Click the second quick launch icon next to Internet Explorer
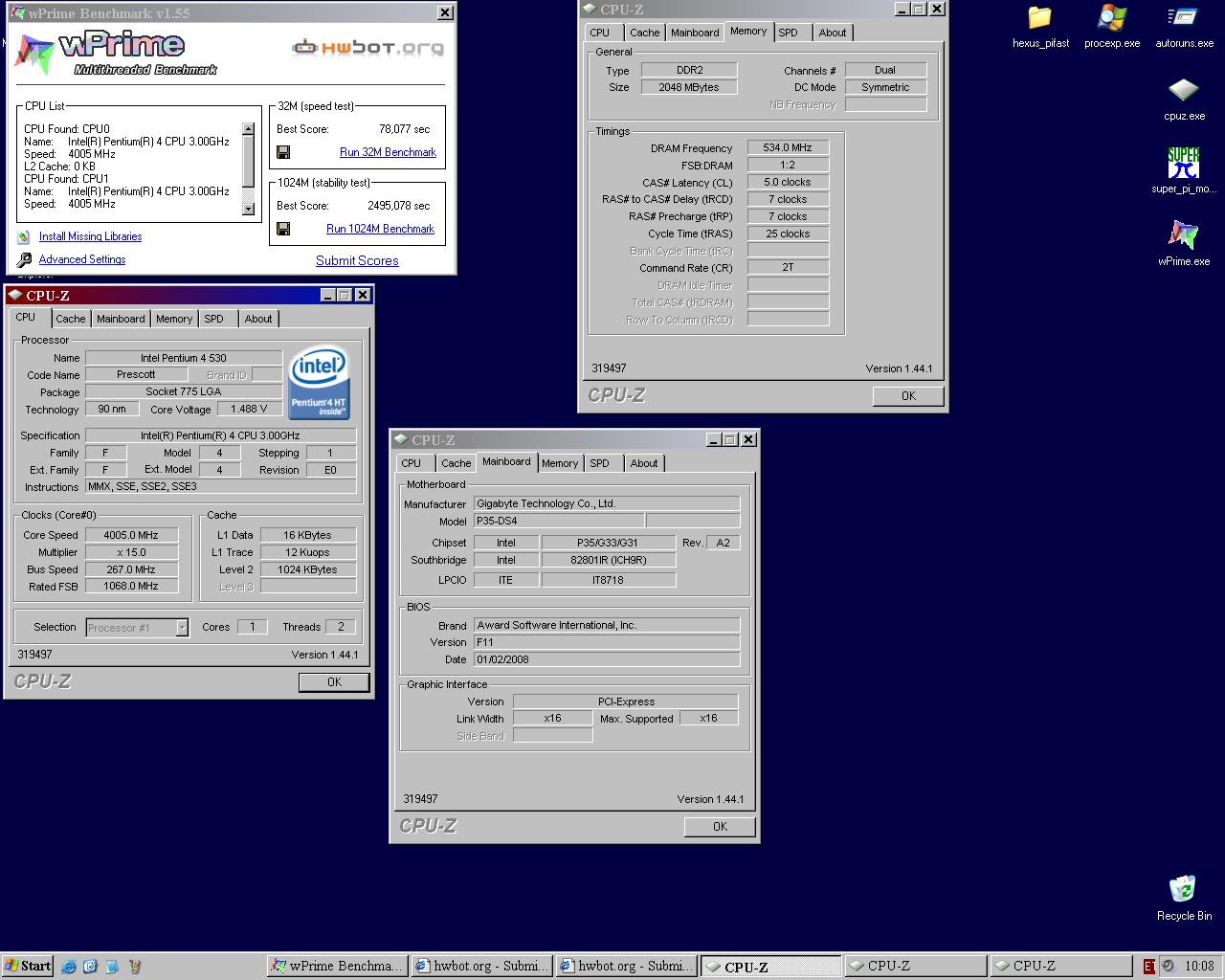 90,967
